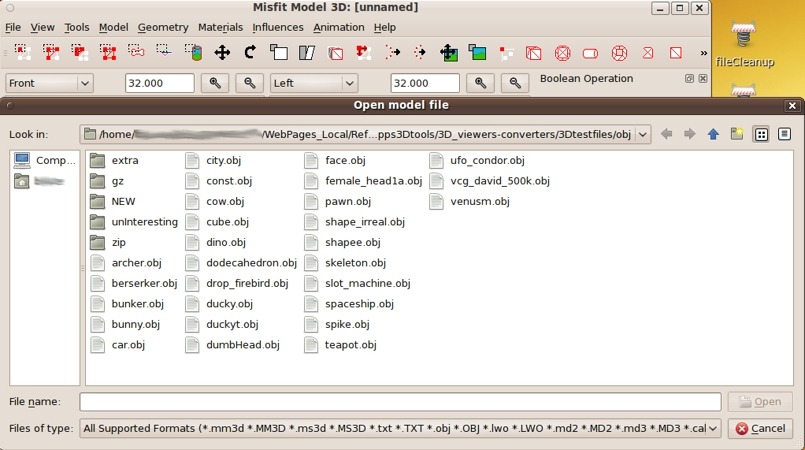Float the Boolean Operation panel
Viewport: 805px width, 450px height.
689,79
